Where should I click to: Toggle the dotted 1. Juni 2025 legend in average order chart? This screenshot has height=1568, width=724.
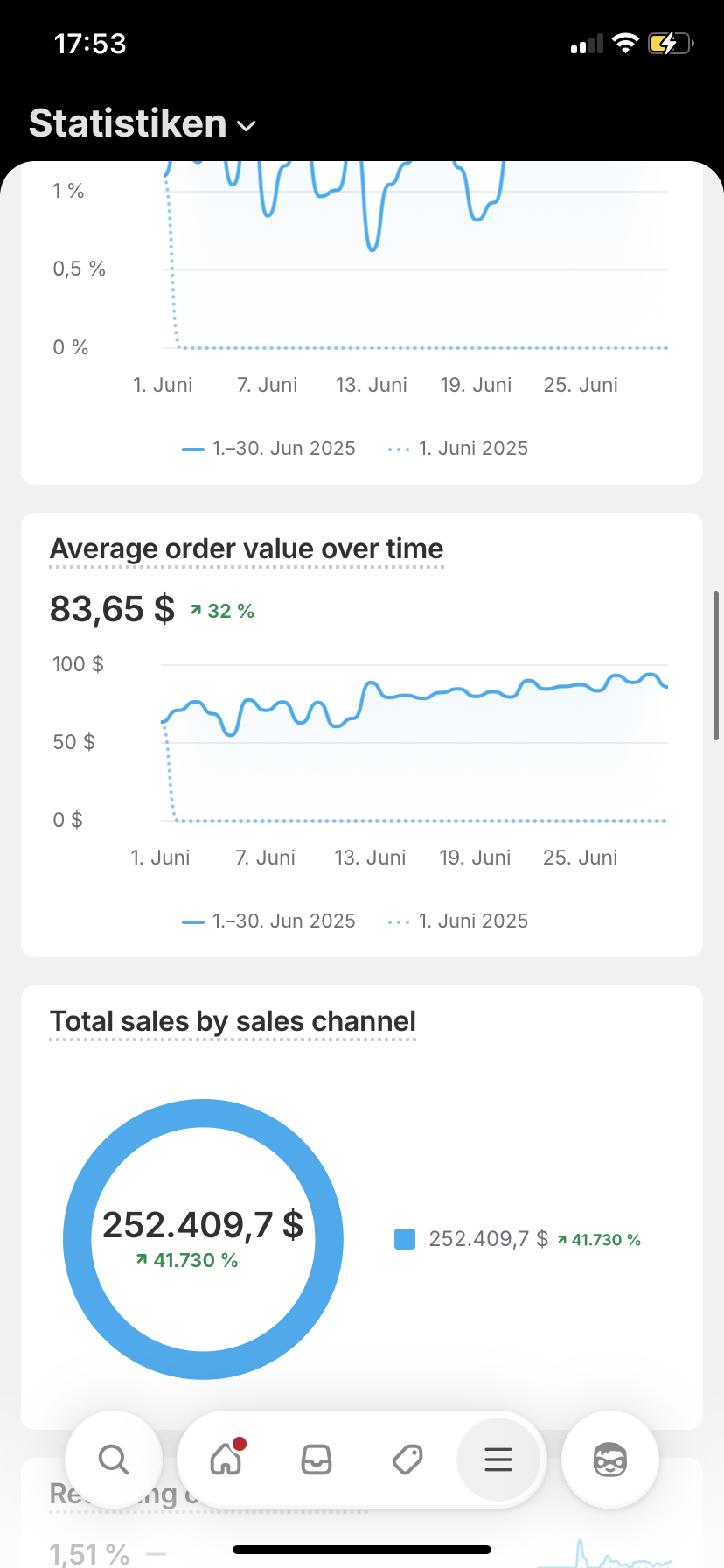458,921
